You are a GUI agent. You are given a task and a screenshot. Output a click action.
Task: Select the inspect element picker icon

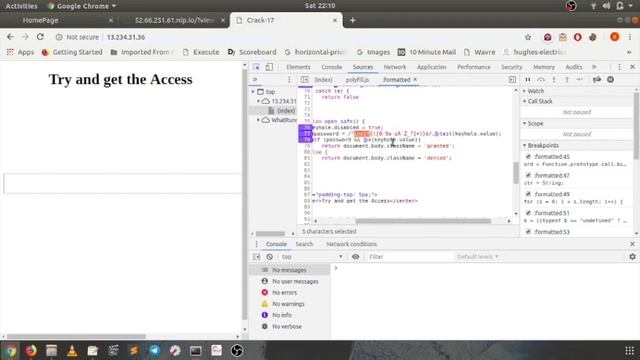pos(256,67)
